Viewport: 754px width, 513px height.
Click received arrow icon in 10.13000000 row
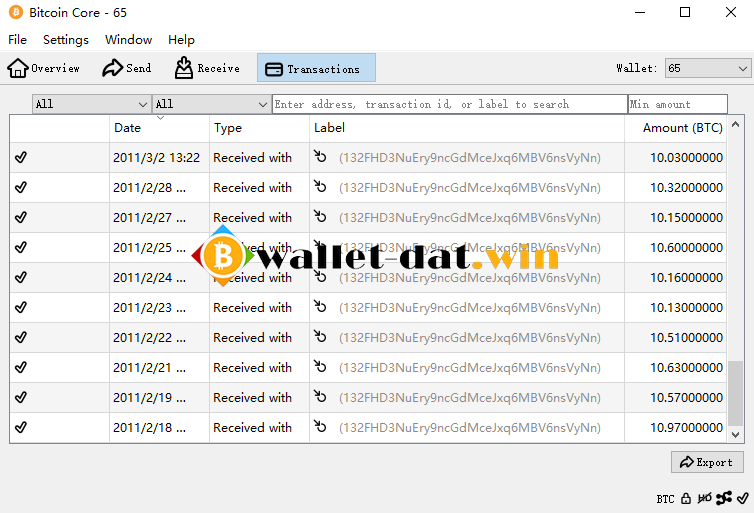320,306
